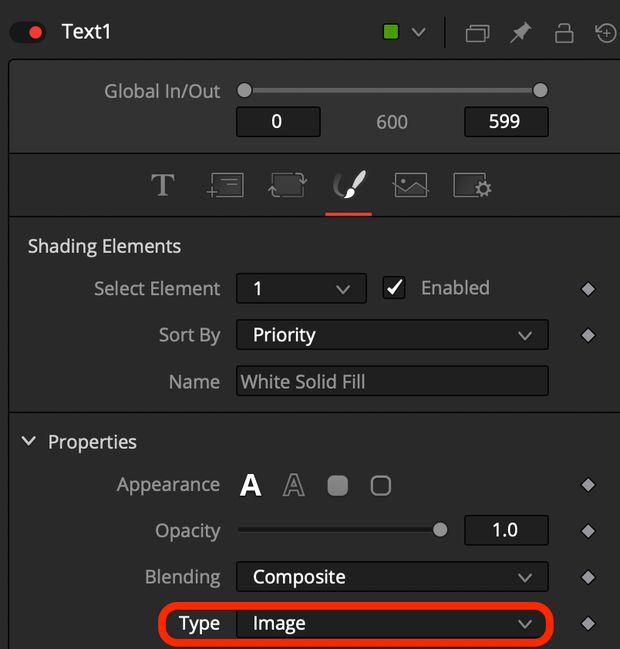
Task: Click the versions icon in header
Action: (477, 33)
